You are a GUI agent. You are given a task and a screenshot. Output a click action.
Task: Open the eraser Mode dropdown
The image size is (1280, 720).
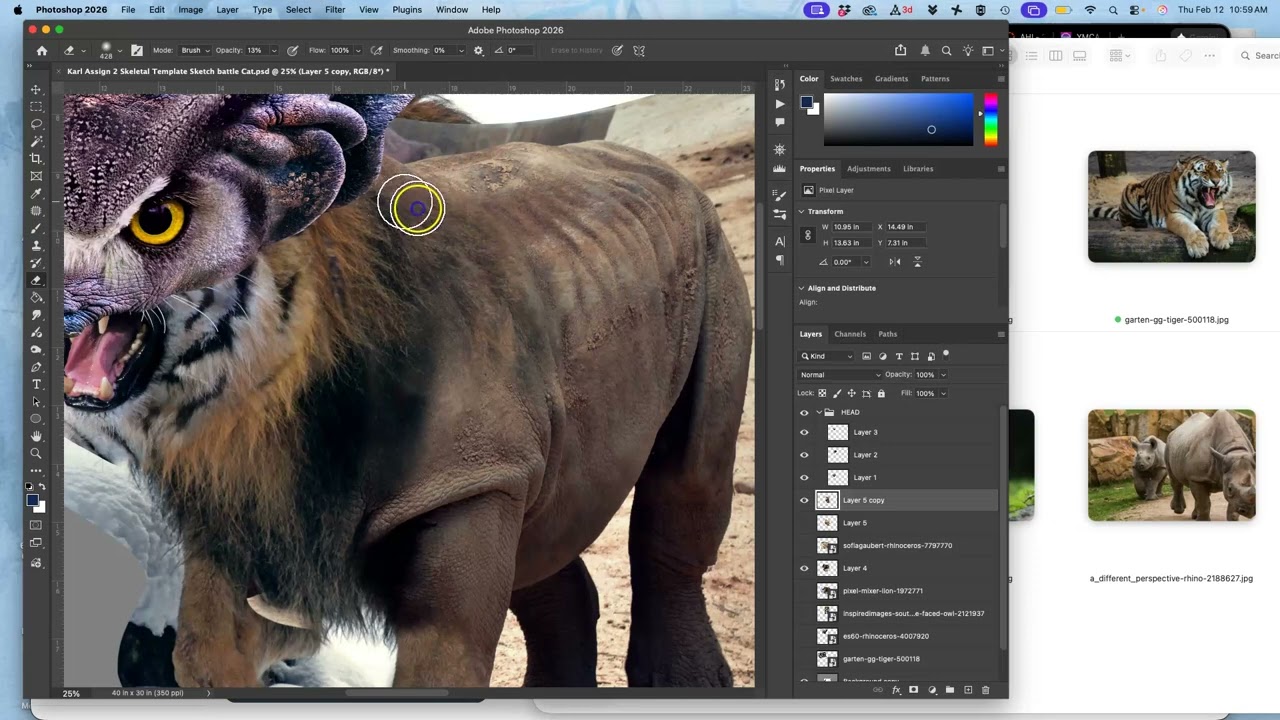194,50
